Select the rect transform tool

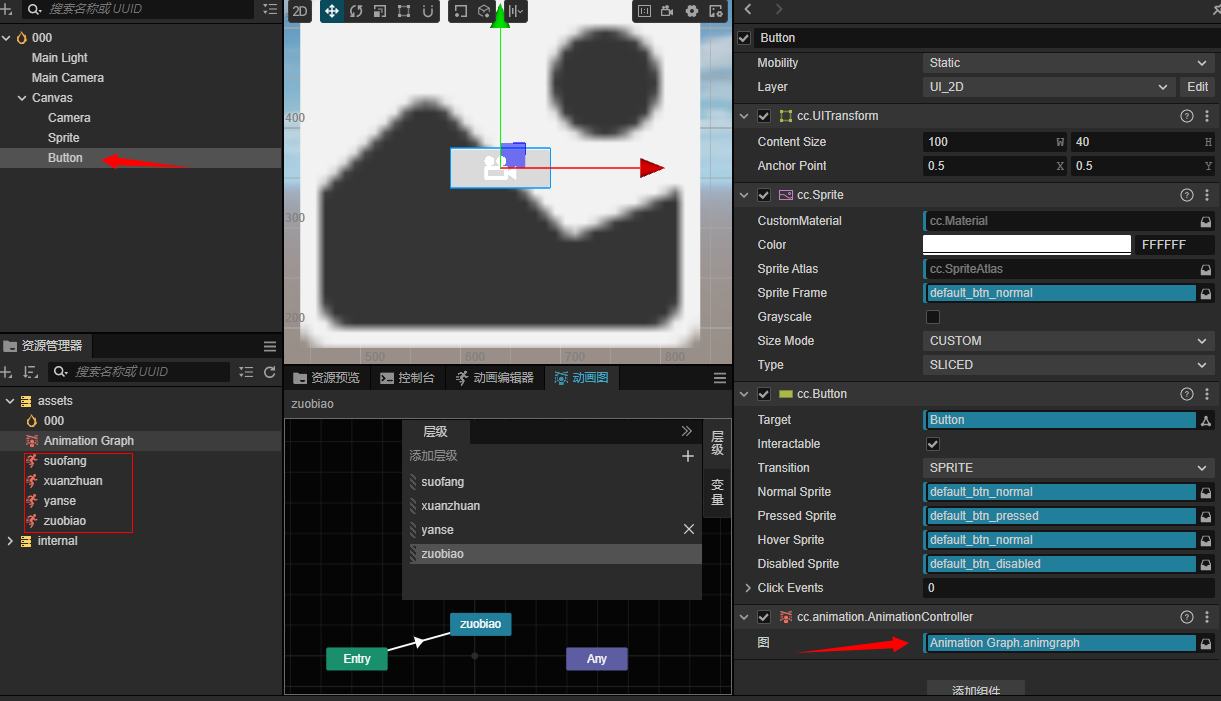pyautogui.click(x=404, y=11)
